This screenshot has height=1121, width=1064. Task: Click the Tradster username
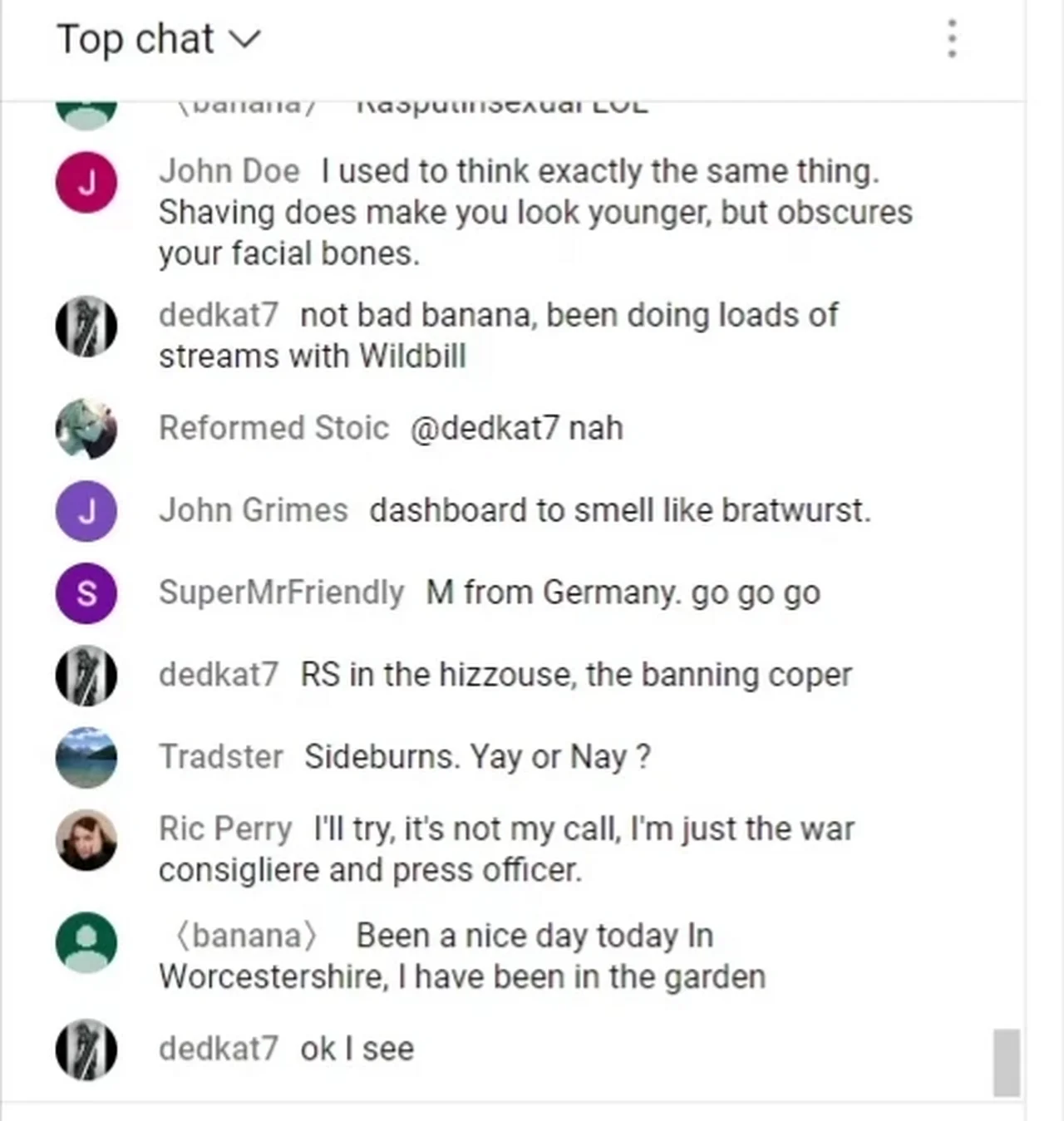click(x=221, y=757)
